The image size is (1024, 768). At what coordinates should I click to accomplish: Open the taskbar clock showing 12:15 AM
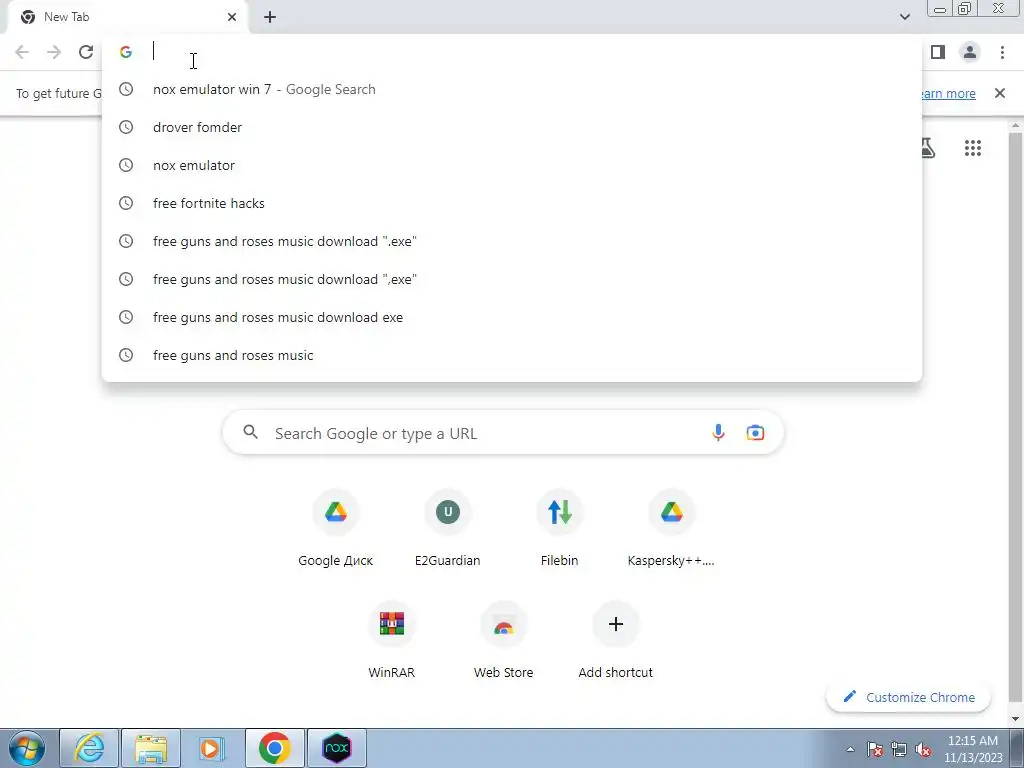tap(973, 749)
